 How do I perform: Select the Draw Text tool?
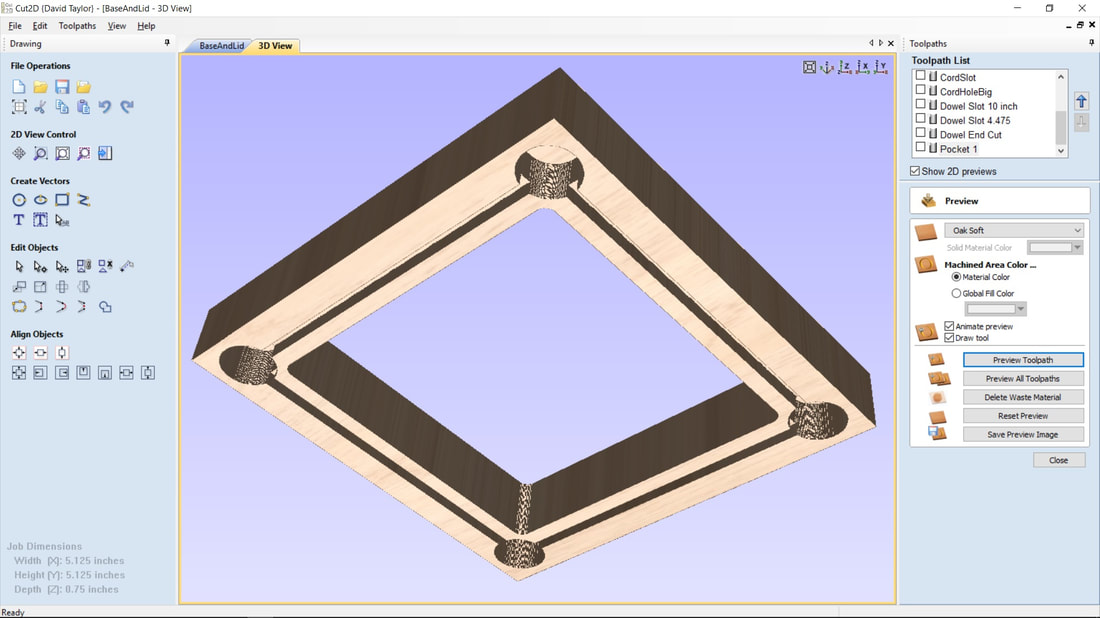[19, 220]
